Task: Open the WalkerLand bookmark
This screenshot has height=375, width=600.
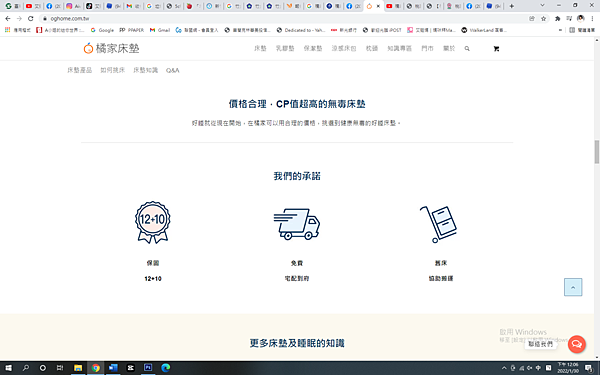Action: pos(484,30)
